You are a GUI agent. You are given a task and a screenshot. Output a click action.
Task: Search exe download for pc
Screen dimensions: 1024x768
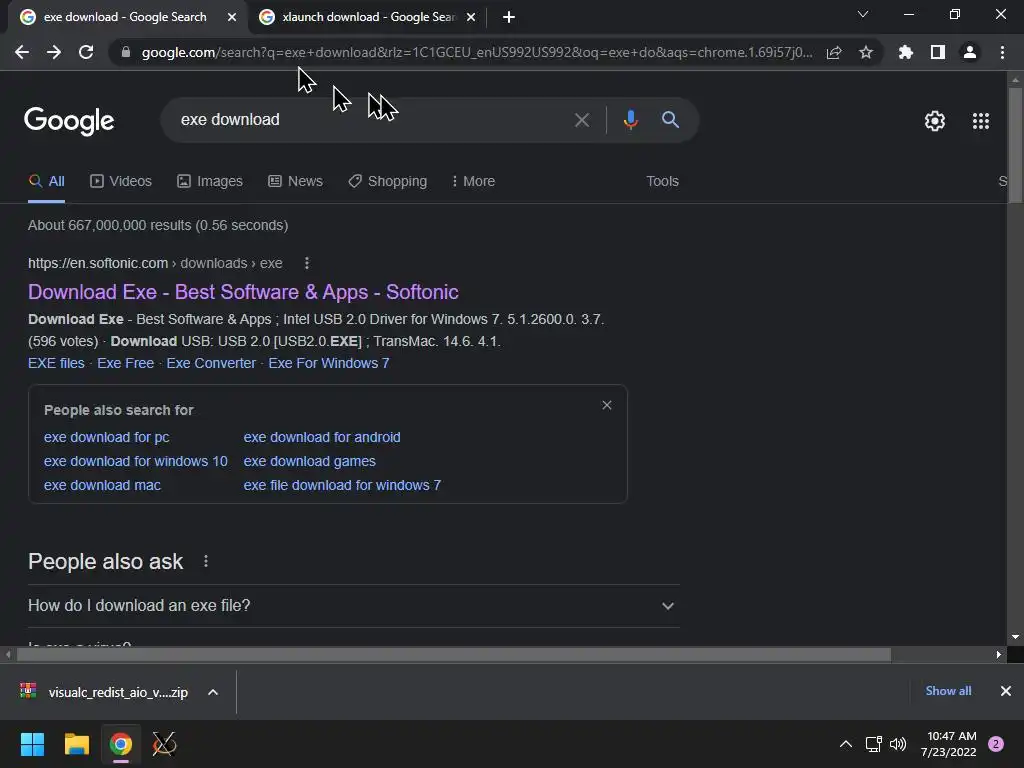106,438
